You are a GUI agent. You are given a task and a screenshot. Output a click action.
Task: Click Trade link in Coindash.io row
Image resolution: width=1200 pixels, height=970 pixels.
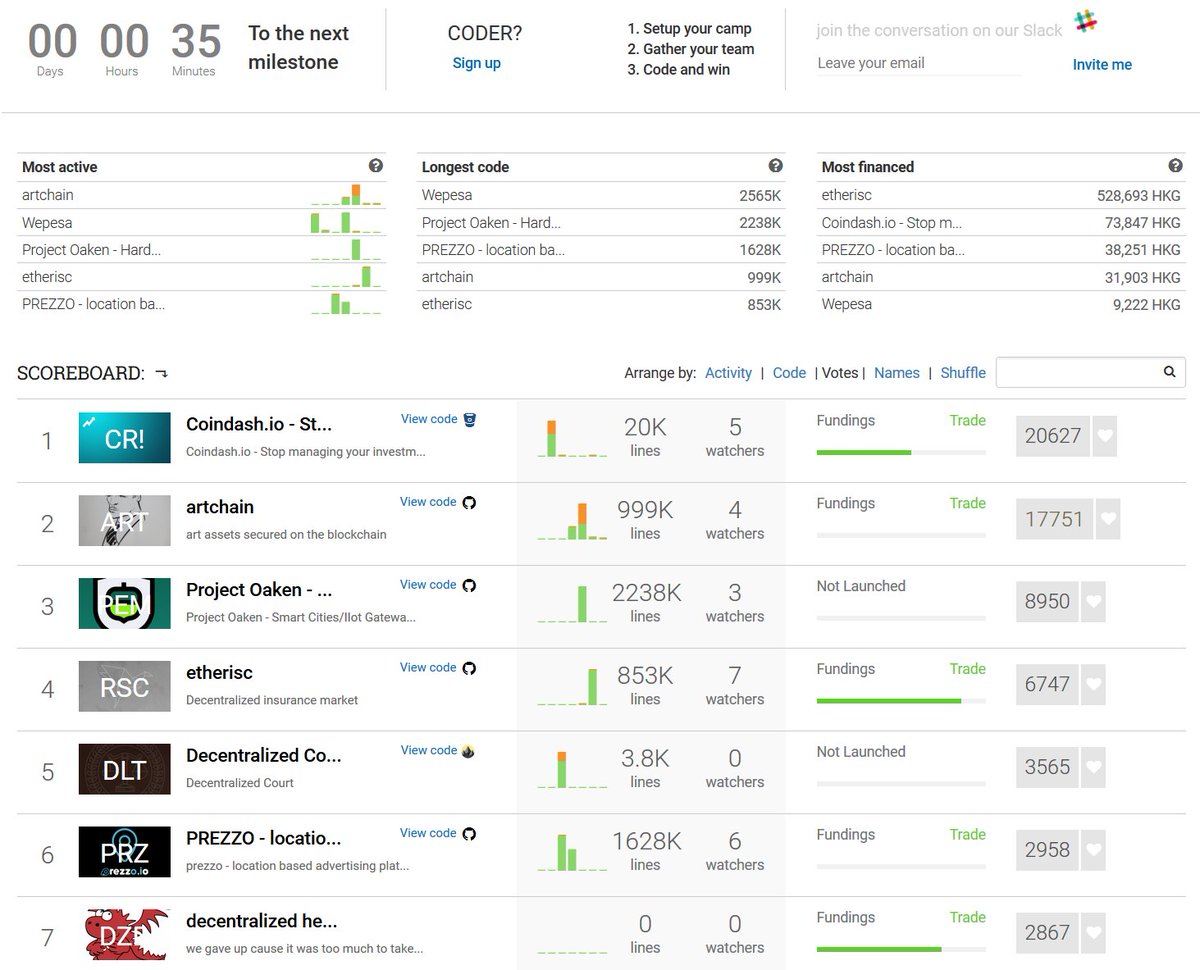pos(967,420)
